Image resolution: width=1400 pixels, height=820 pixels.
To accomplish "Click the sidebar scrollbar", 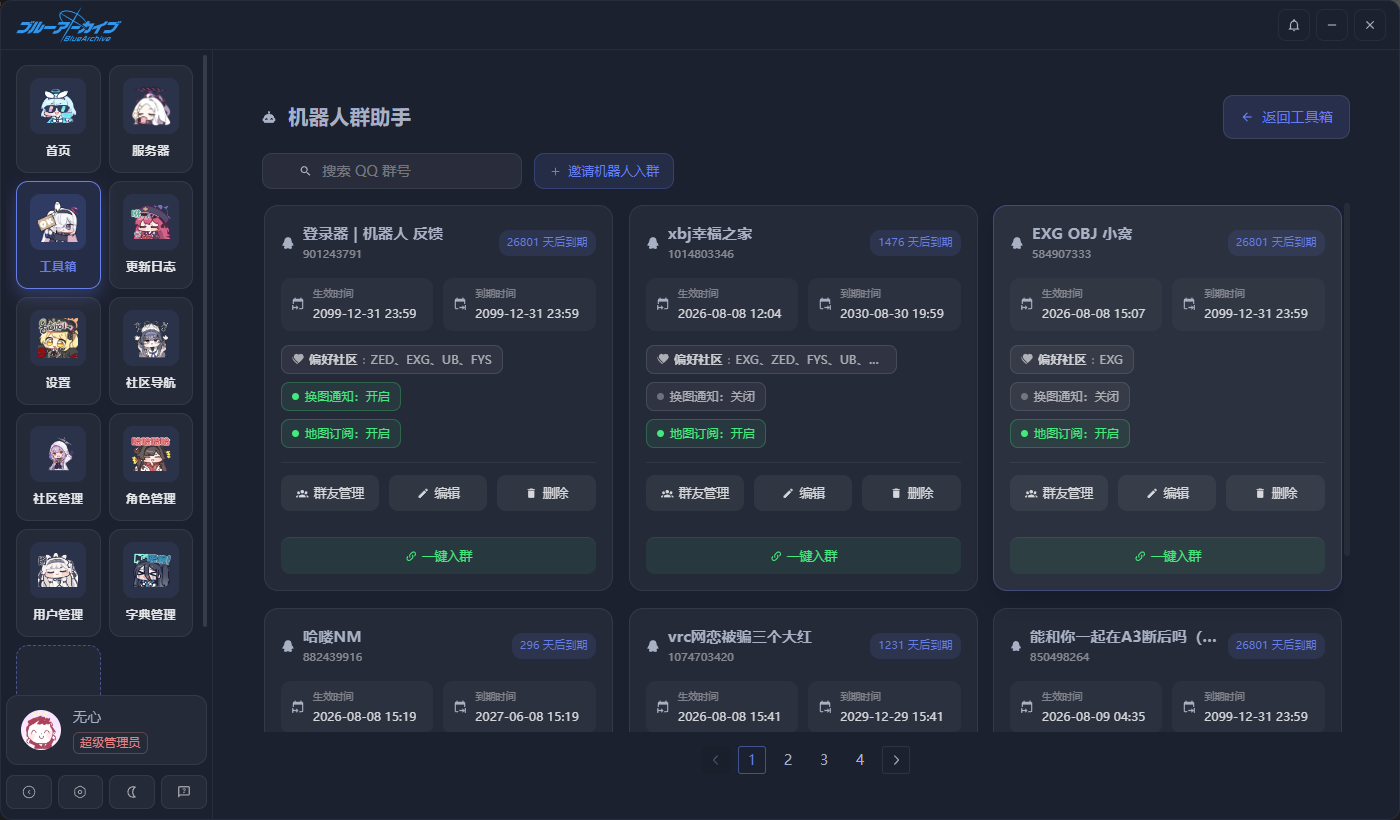I will click(x=205, y=340).
